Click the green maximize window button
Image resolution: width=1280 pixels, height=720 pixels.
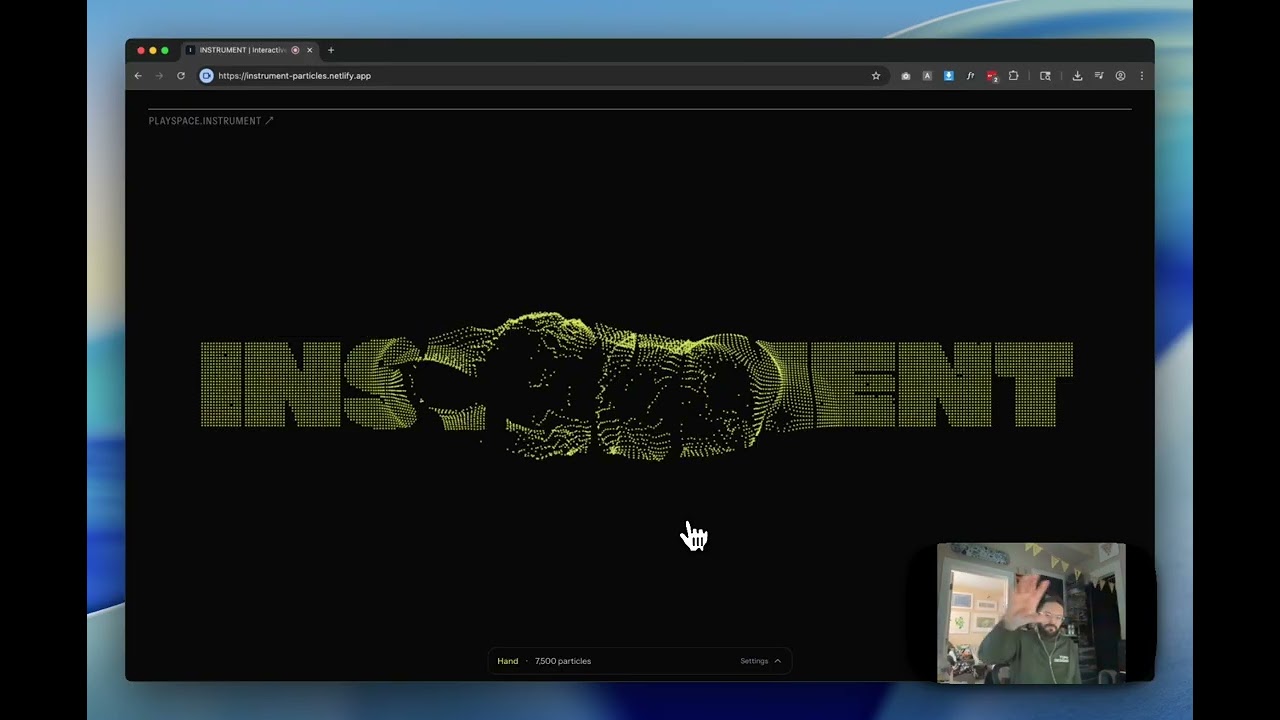click(165, 50)
